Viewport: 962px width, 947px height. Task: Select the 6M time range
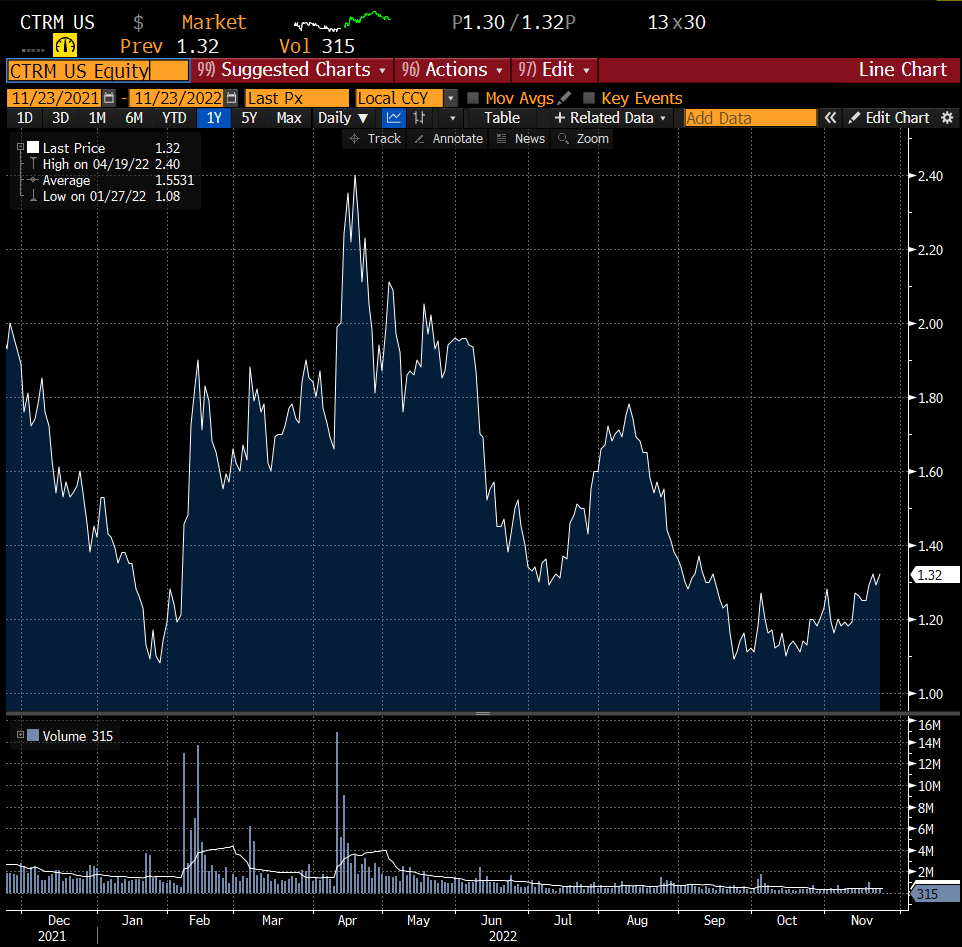pos(134,118)
